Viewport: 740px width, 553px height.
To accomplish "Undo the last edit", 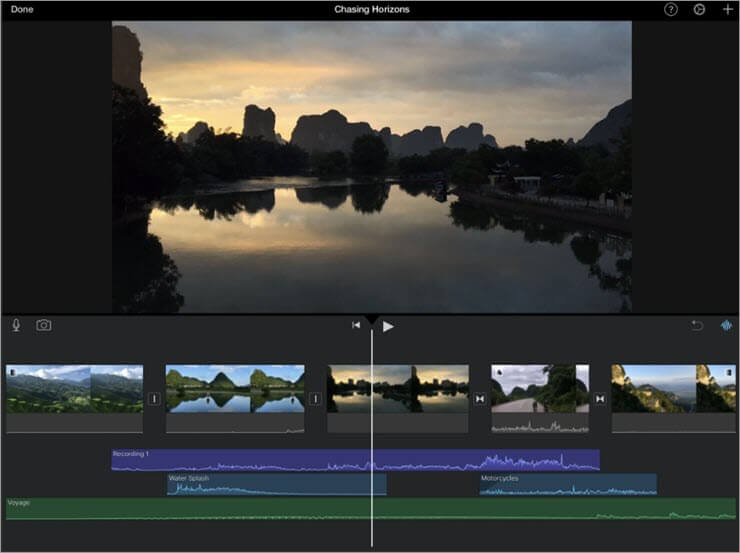I will (x=698, y=325).
